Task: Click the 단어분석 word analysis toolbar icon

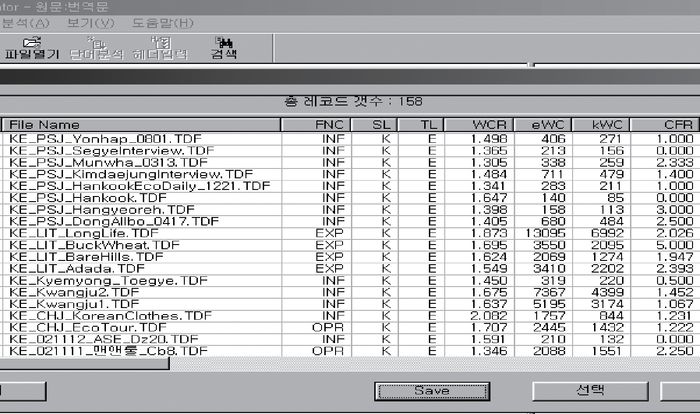Action: [x=96, y=48]
